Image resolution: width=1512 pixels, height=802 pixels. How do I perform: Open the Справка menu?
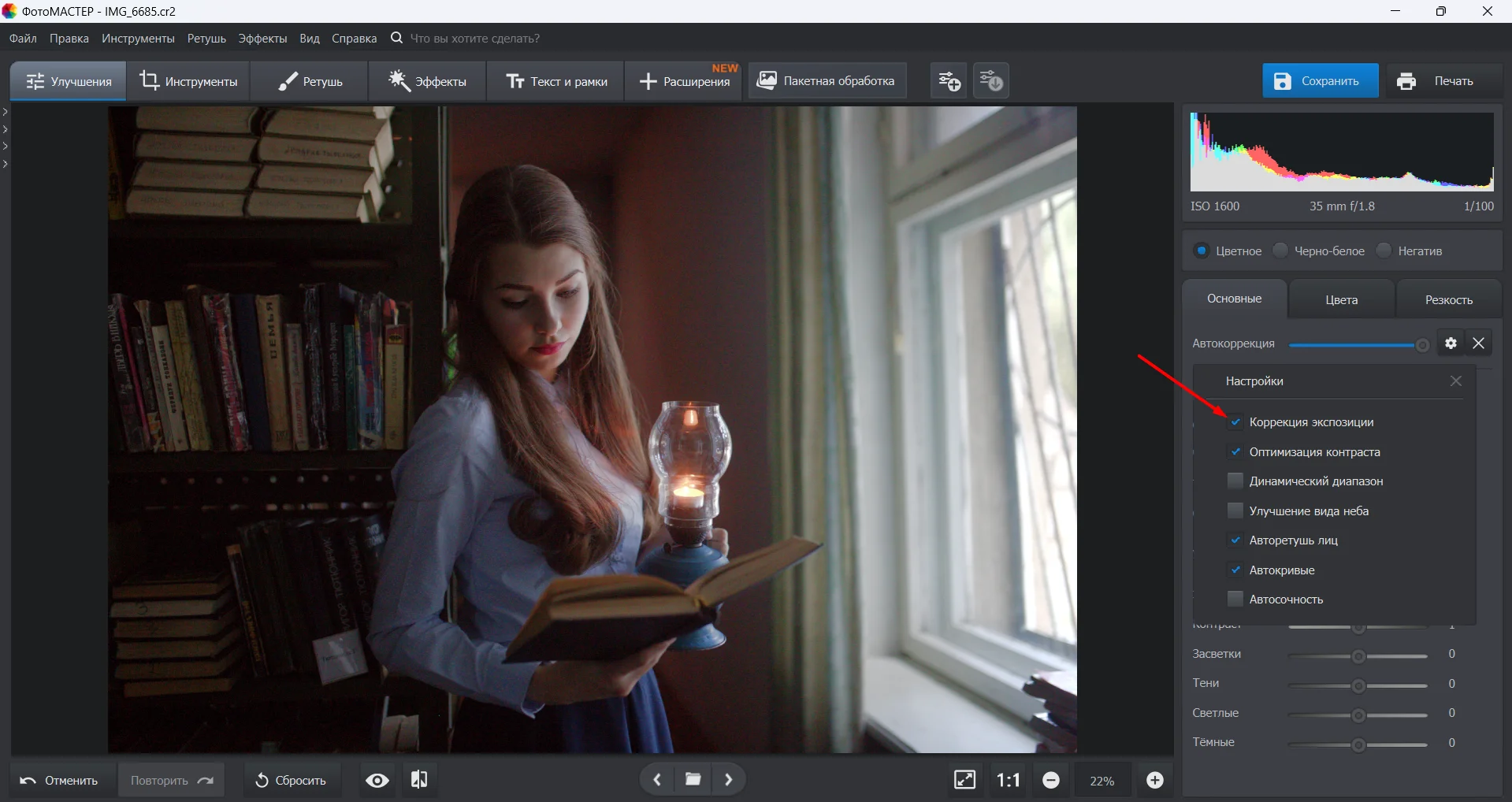(354, 38)
